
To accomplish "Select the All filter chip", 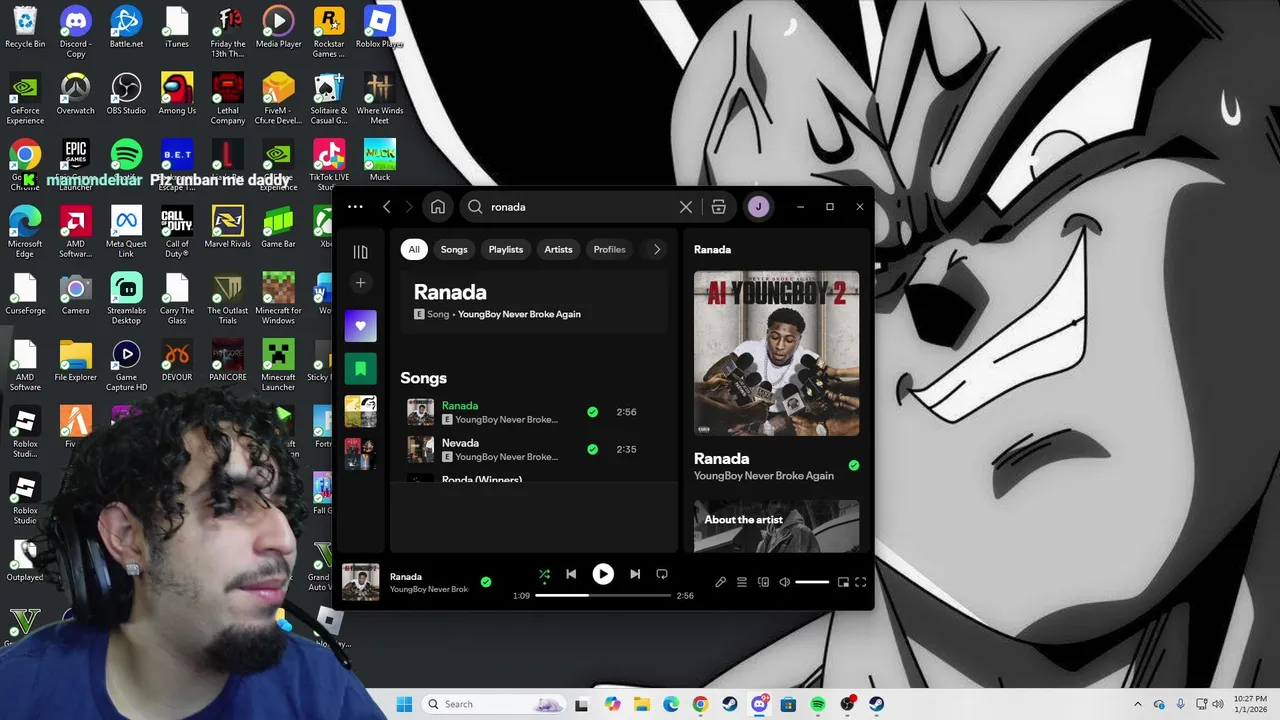I will pyautogui.click(x=414, y=250).
